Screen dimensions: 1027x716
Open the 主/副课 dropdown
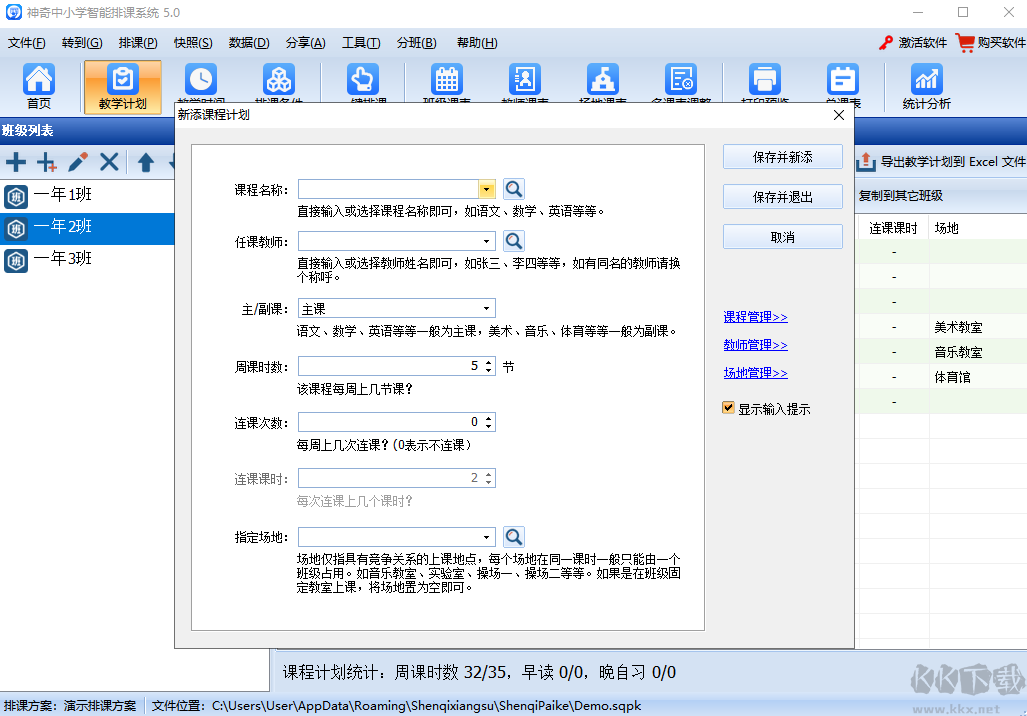pos(486,307)
